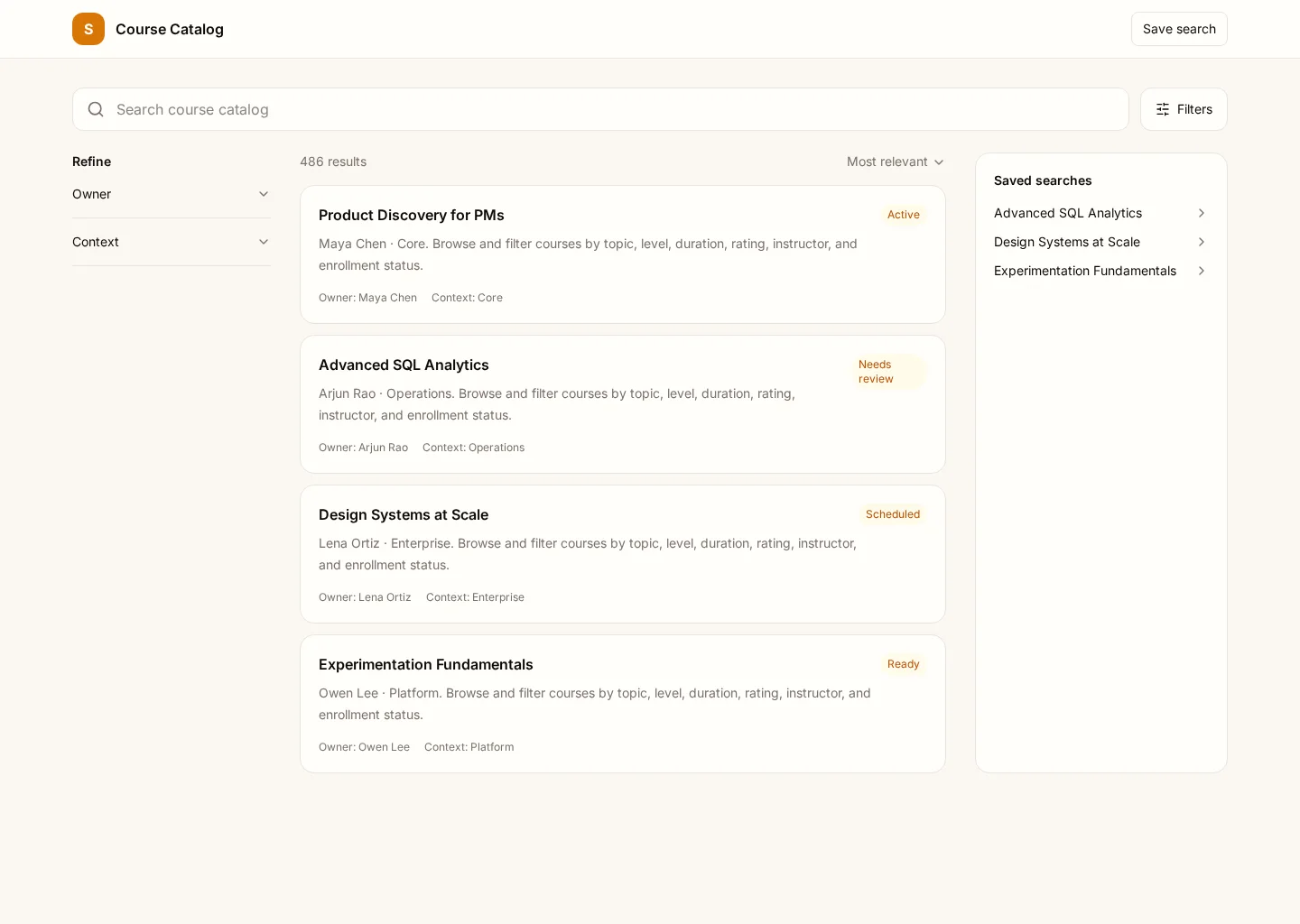1300x924 pixels.
Task: Click 'Context: Enterprise' metadata
Action: point(475,597)
